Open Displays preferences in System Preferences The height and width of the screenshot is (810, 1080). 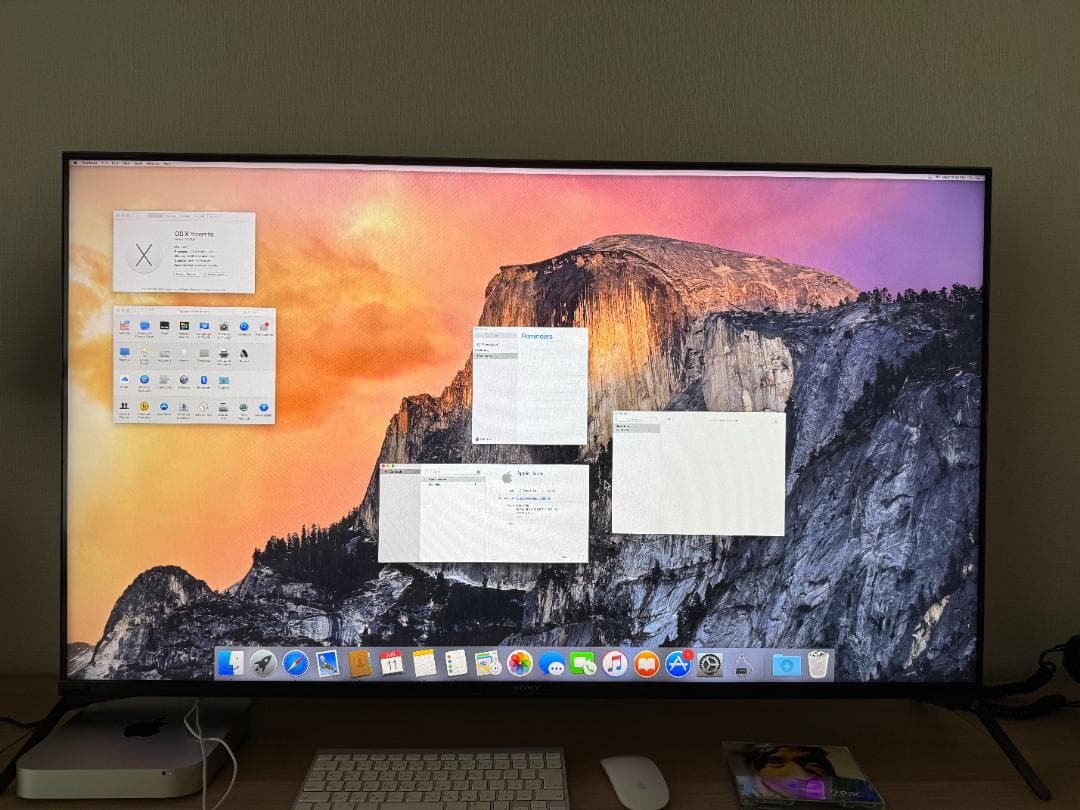coord(124,354)
